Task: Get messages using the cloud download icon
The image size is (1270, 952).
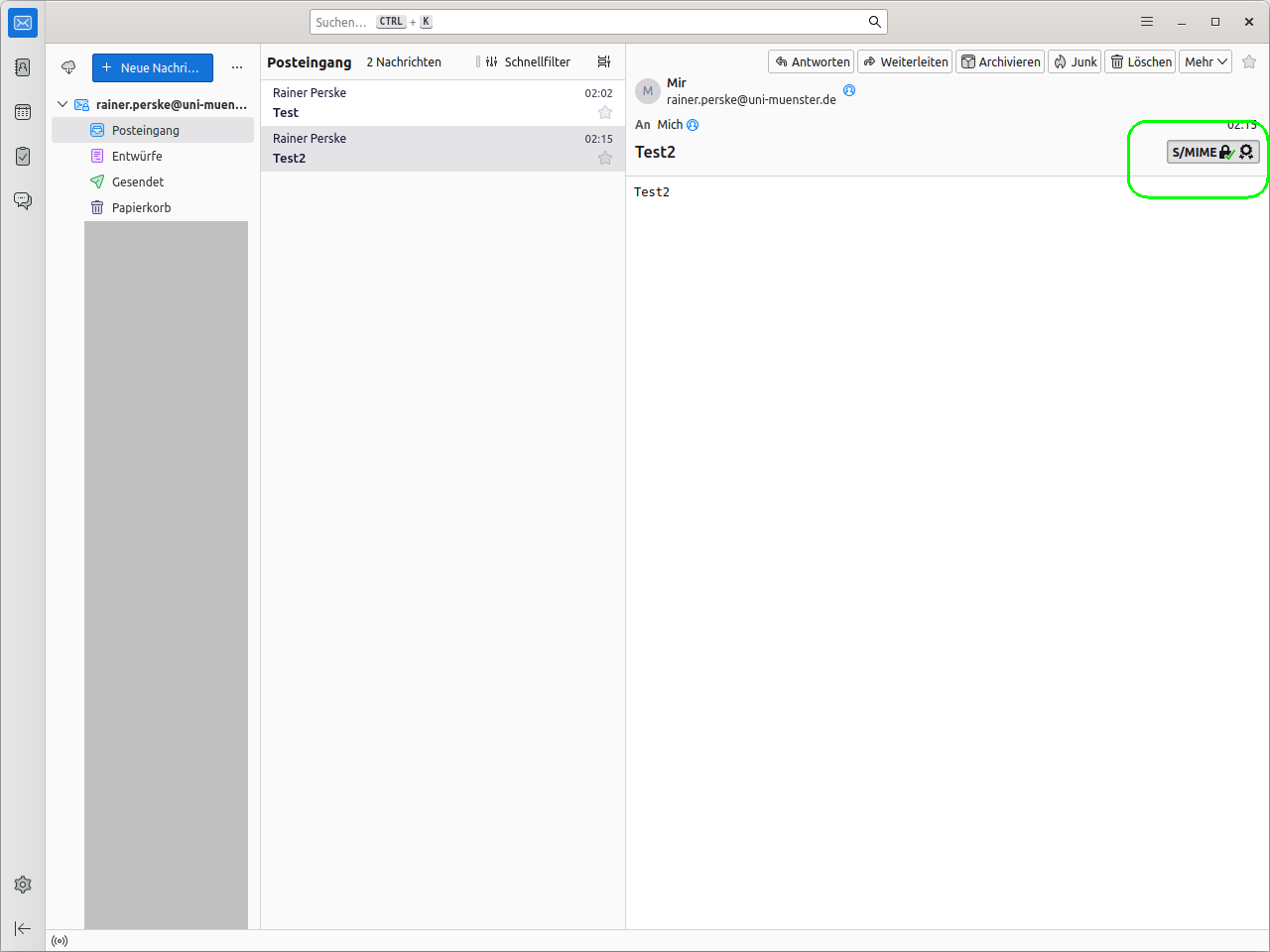Action: [x=68, y=67]
